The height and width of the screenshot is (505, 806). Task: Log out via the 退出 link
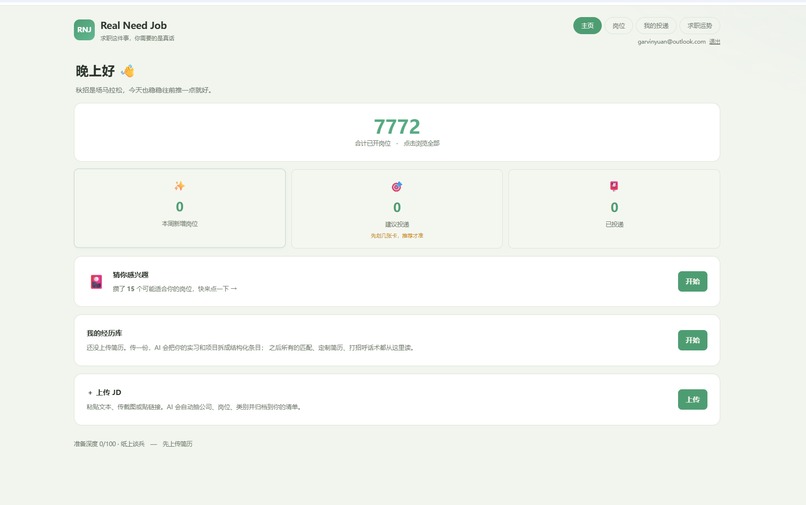(x=715, y=42)
